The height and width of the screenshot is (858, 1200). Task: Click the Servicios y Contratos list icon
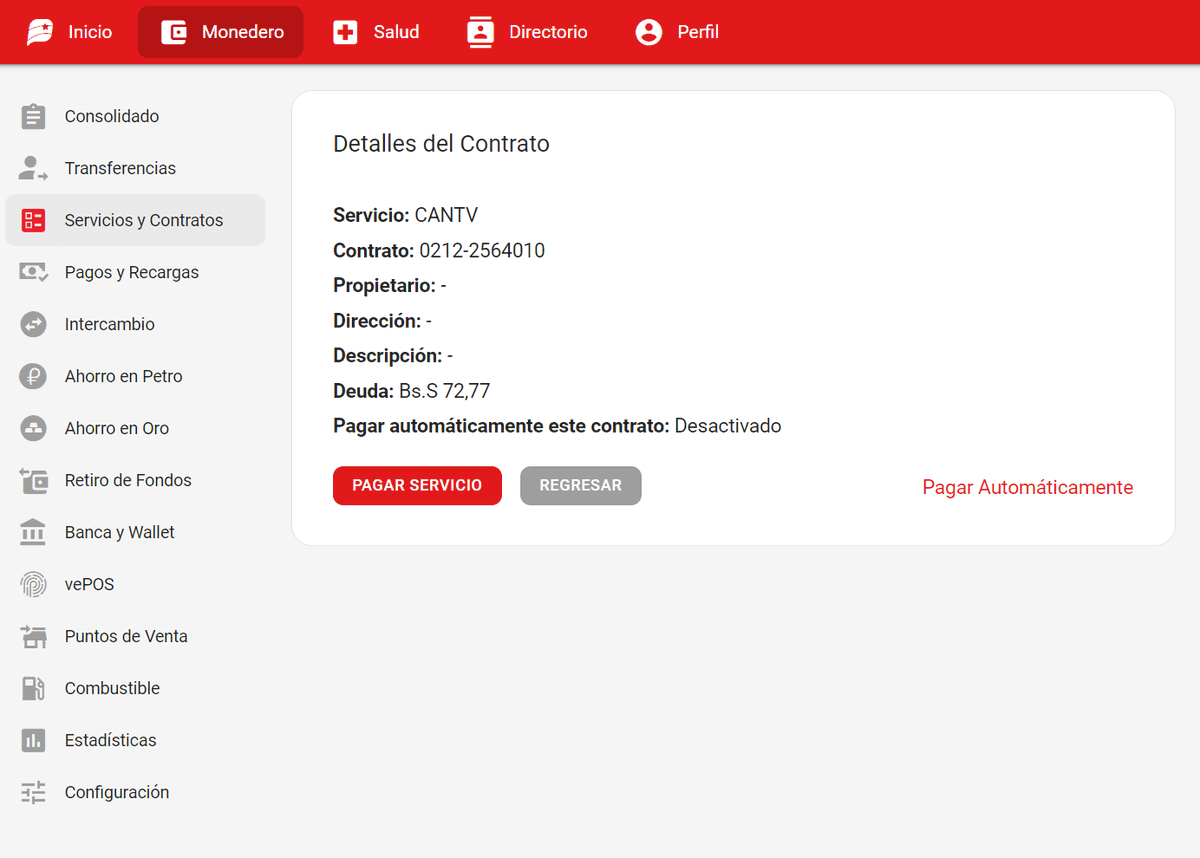pos(33,220)
